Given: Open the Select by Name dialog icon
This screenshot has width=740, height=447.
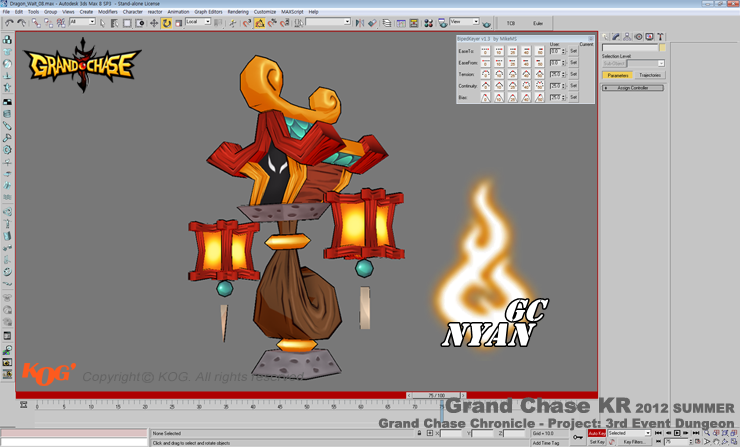Looking at the screenshot, I should pyautogui.click(x=115, y=23).
